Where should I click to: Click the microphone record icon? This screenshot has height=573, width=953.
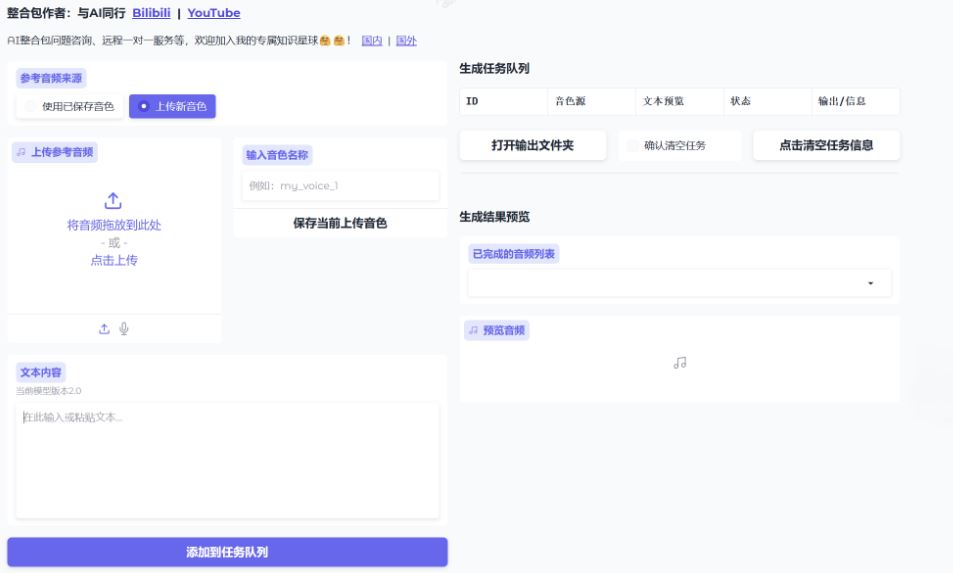(x=124, y=328)
